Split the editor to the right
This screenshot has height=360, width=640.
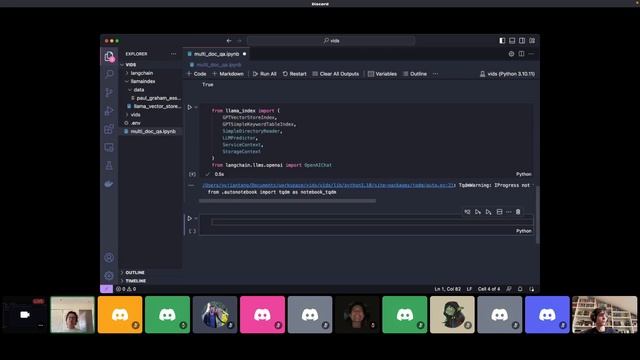(521, 54)
